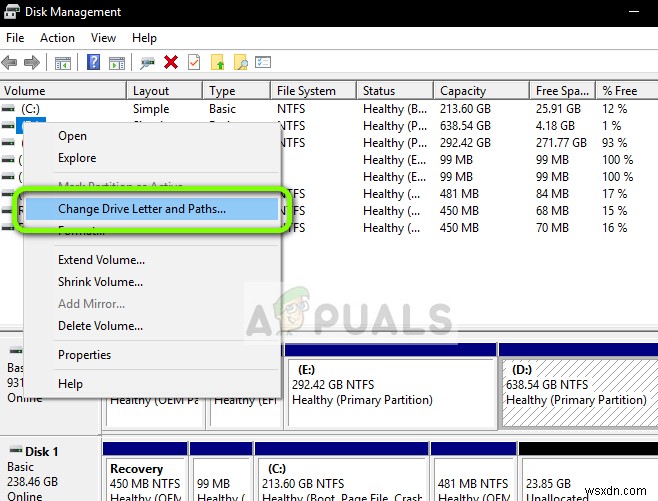Click the Show/Hide Action Pane icon
658x501 pixels.
(x=117, y=63)
